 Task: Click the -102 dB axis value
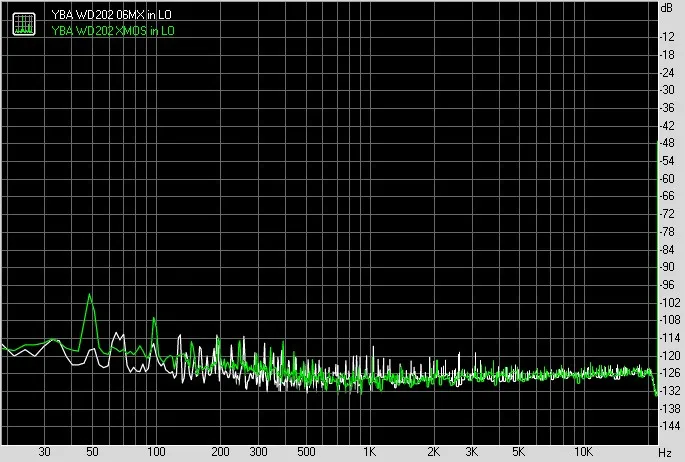669,303
